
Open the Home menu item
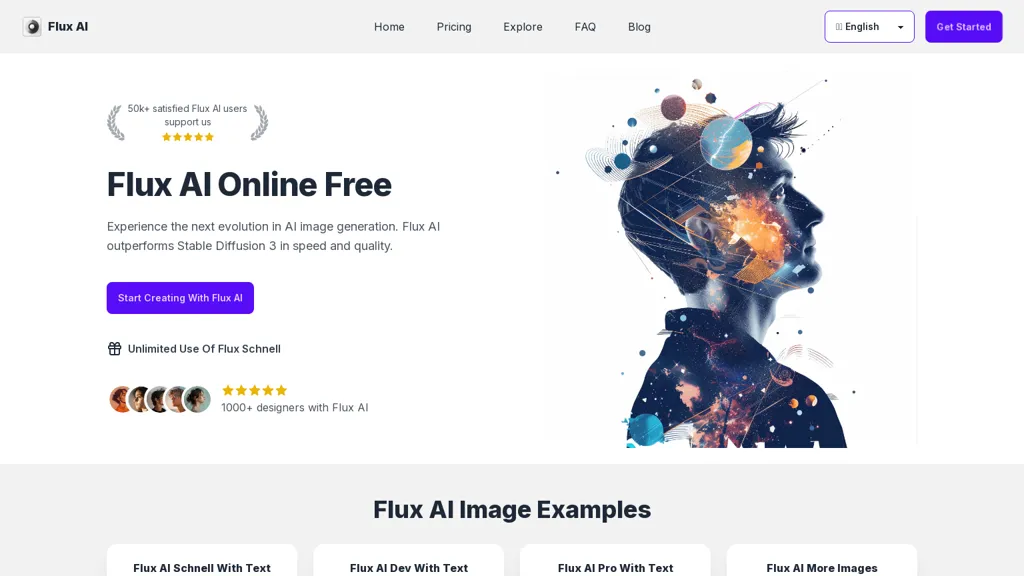pyautogui.click(x=389, y=27)
